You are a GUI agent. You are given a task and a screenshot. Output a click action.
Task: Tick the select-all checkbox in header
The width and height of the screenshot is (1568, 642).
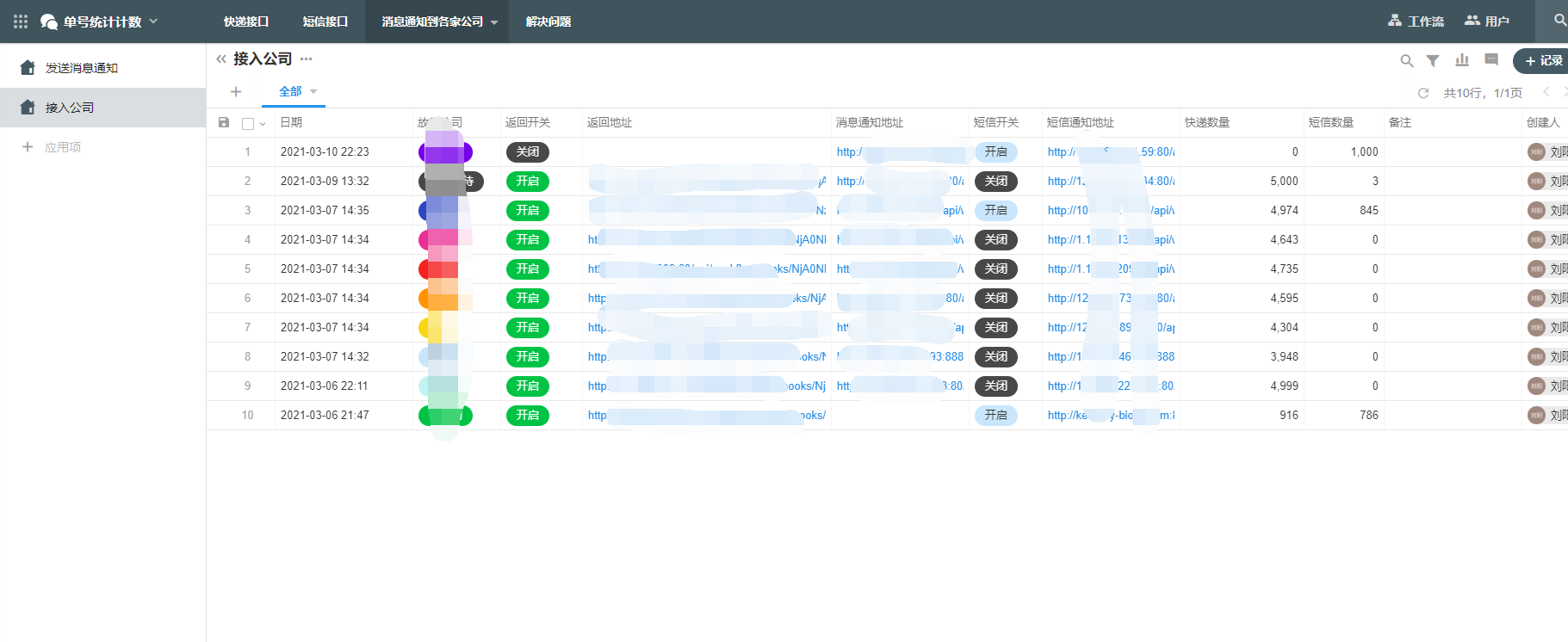point(248,124)
